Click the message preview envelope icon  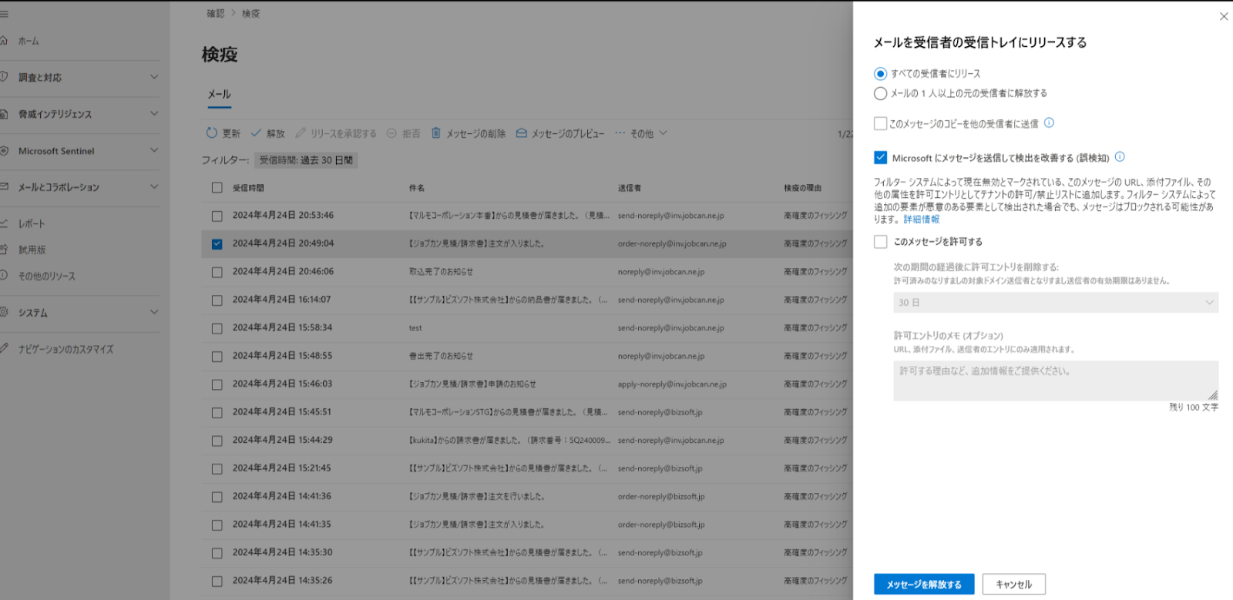click(521, 133)
